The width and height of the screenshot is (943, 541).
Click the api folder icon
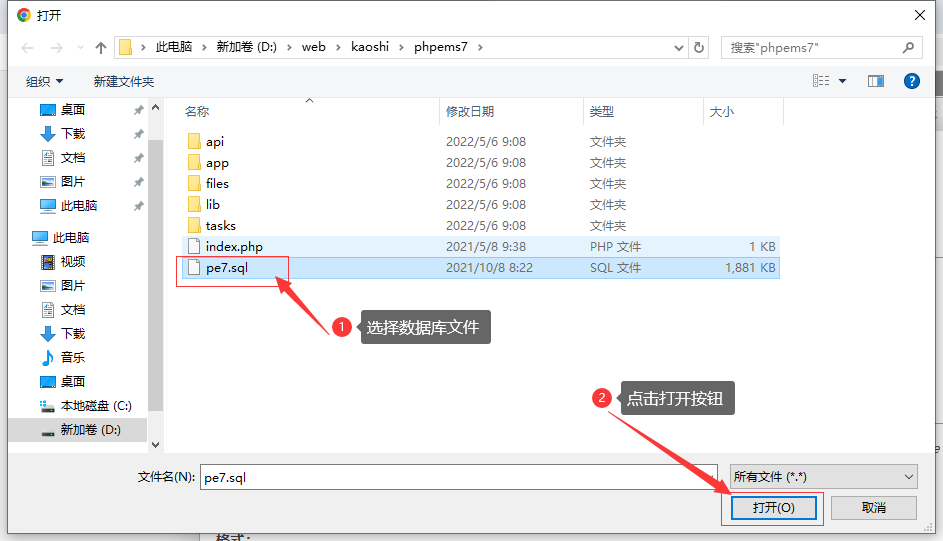(194, 141)
